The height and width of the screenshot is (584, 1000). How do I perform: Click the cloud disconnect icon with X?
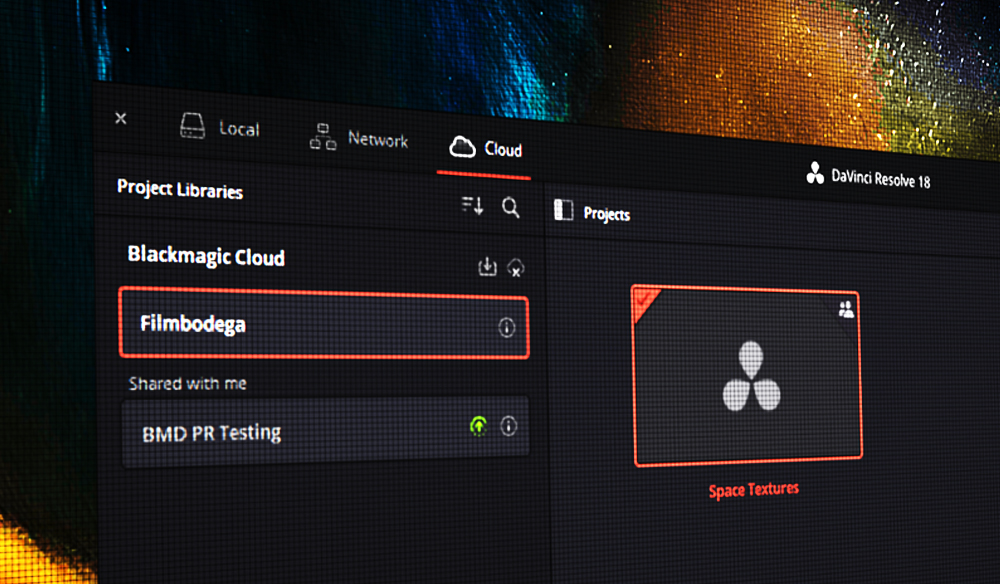point(516,268)
